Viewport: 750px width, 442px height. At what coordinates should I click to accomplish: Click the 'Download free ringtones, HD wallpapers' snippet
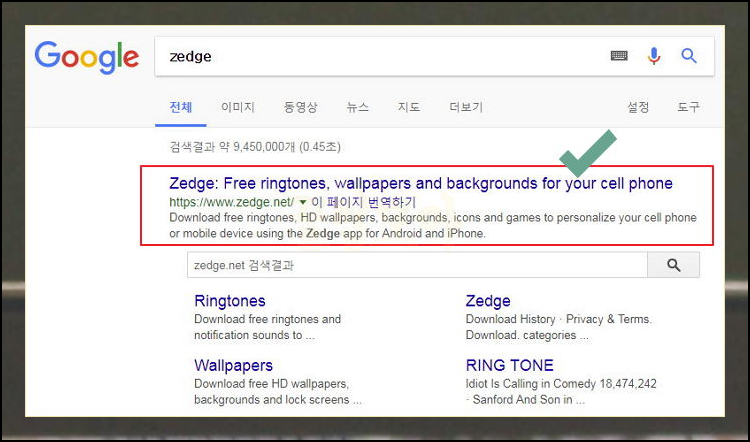[x=433, y=226]
